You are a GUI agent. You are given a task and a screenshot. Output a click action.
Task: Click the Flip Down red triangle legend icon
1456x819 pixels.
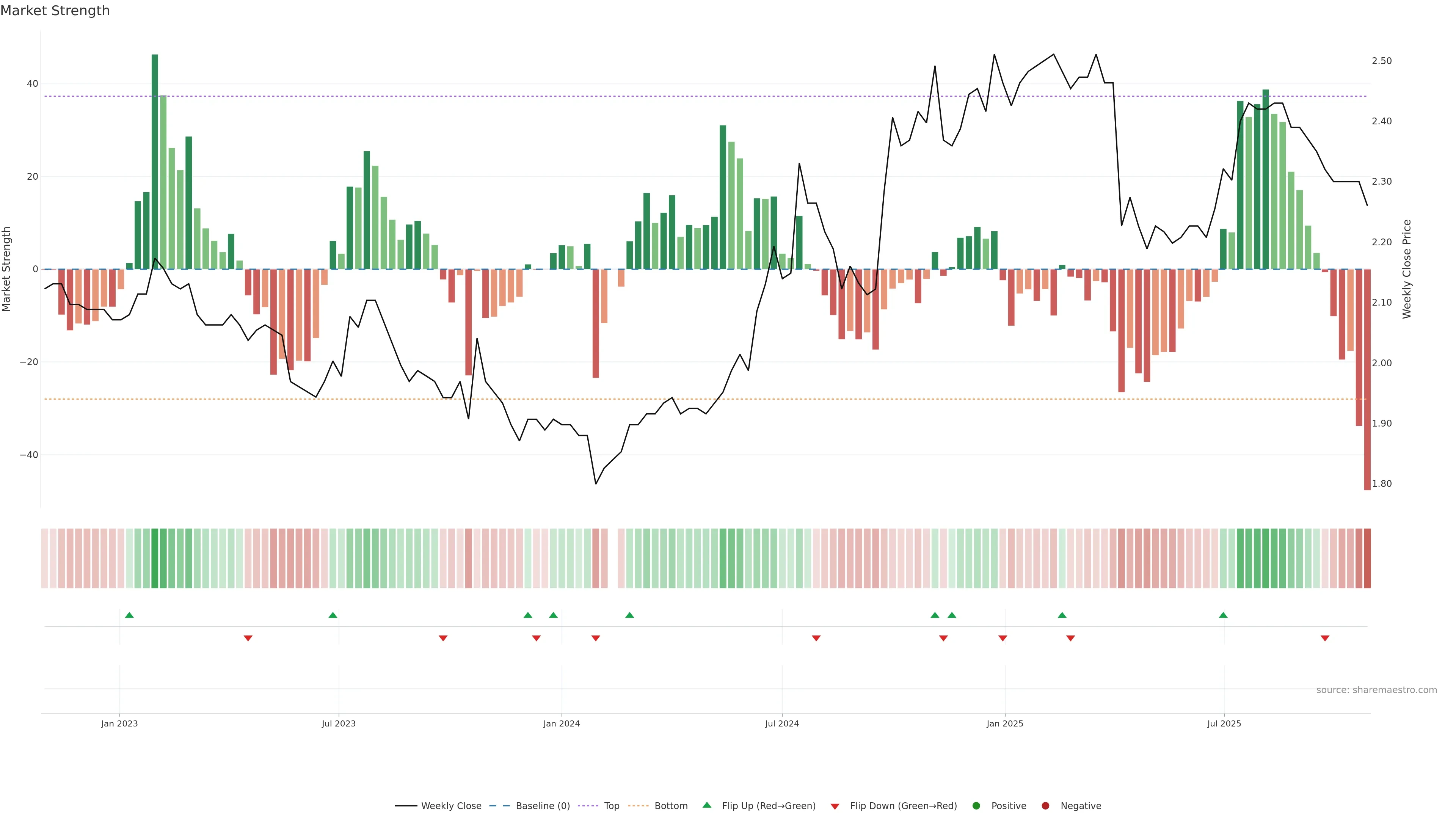[x=835, y=806]
